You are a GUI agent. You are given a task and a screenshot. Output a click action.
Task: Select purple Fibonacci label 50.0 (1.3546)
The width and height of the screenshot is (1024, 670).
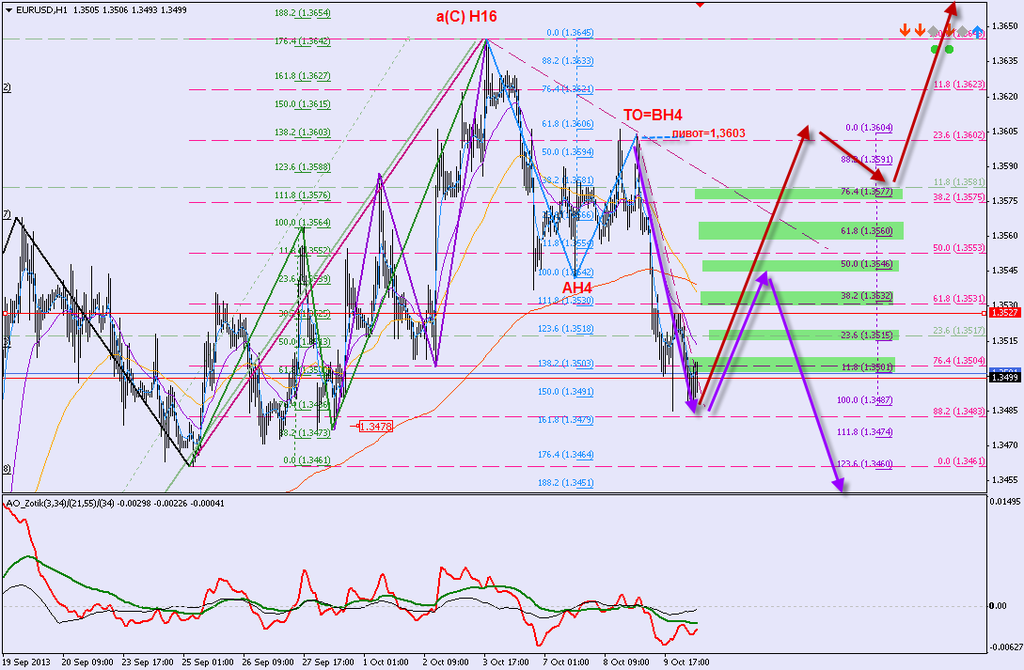tap(867, 264)
